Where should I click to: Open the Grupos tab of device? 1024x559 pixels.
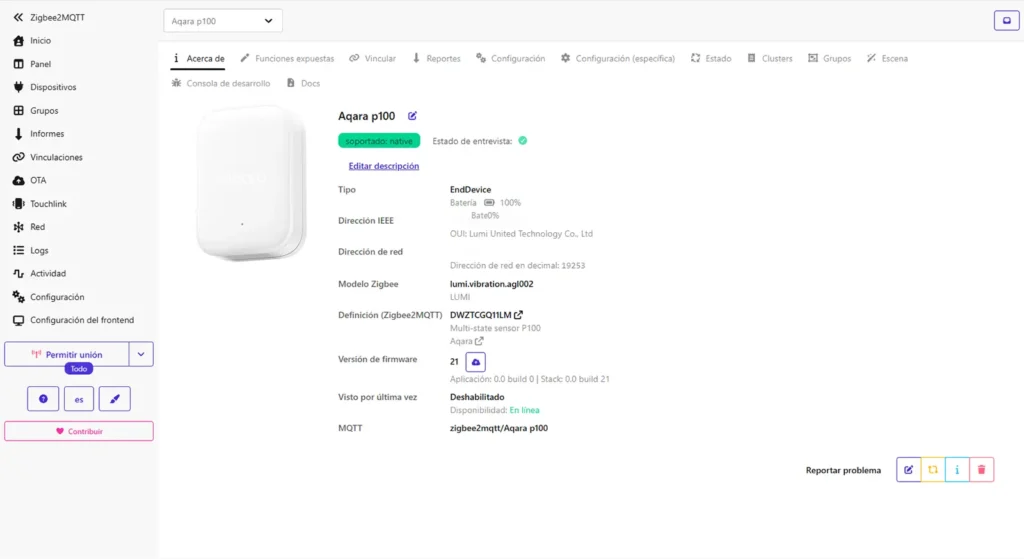click(829, 59)
